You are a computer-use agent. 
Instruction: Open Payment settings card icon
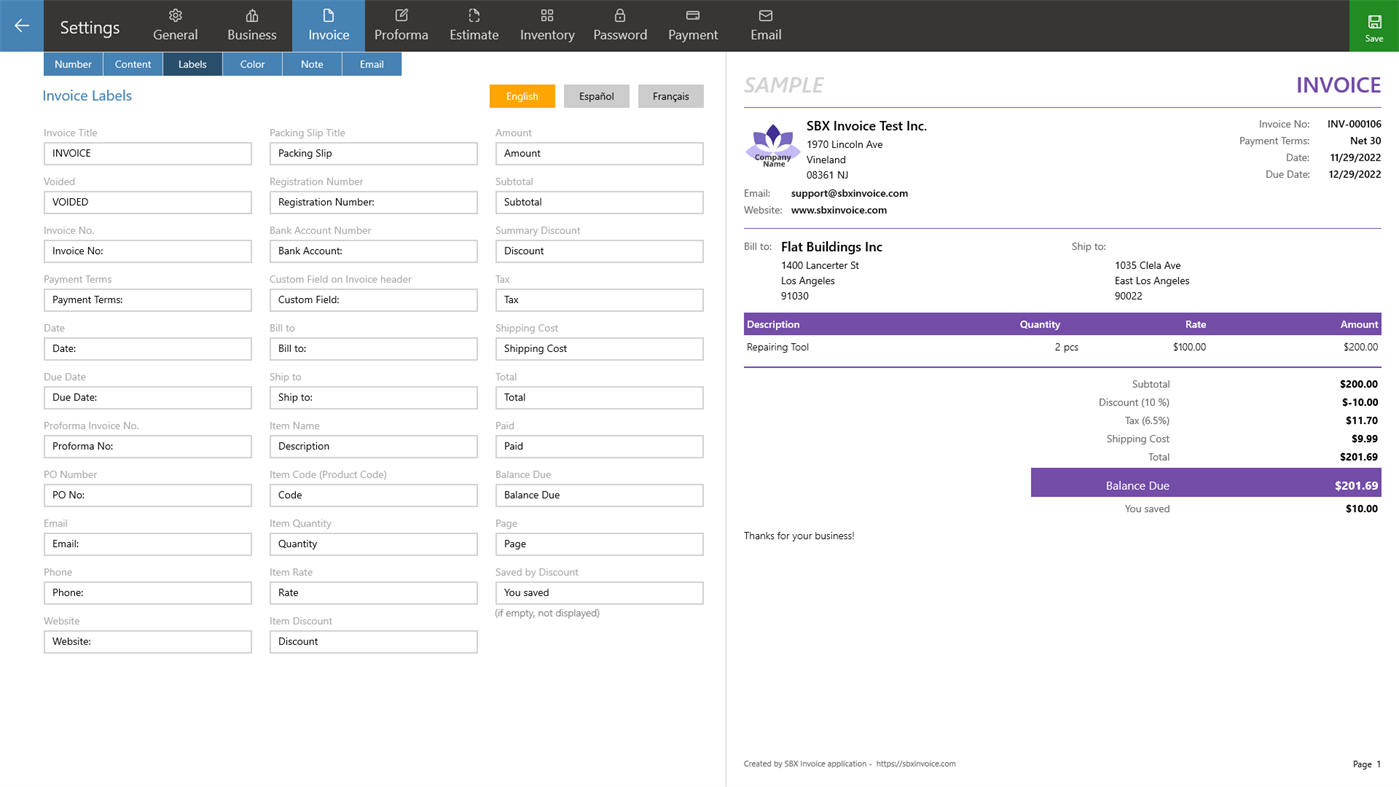click(x=692, y=25)
